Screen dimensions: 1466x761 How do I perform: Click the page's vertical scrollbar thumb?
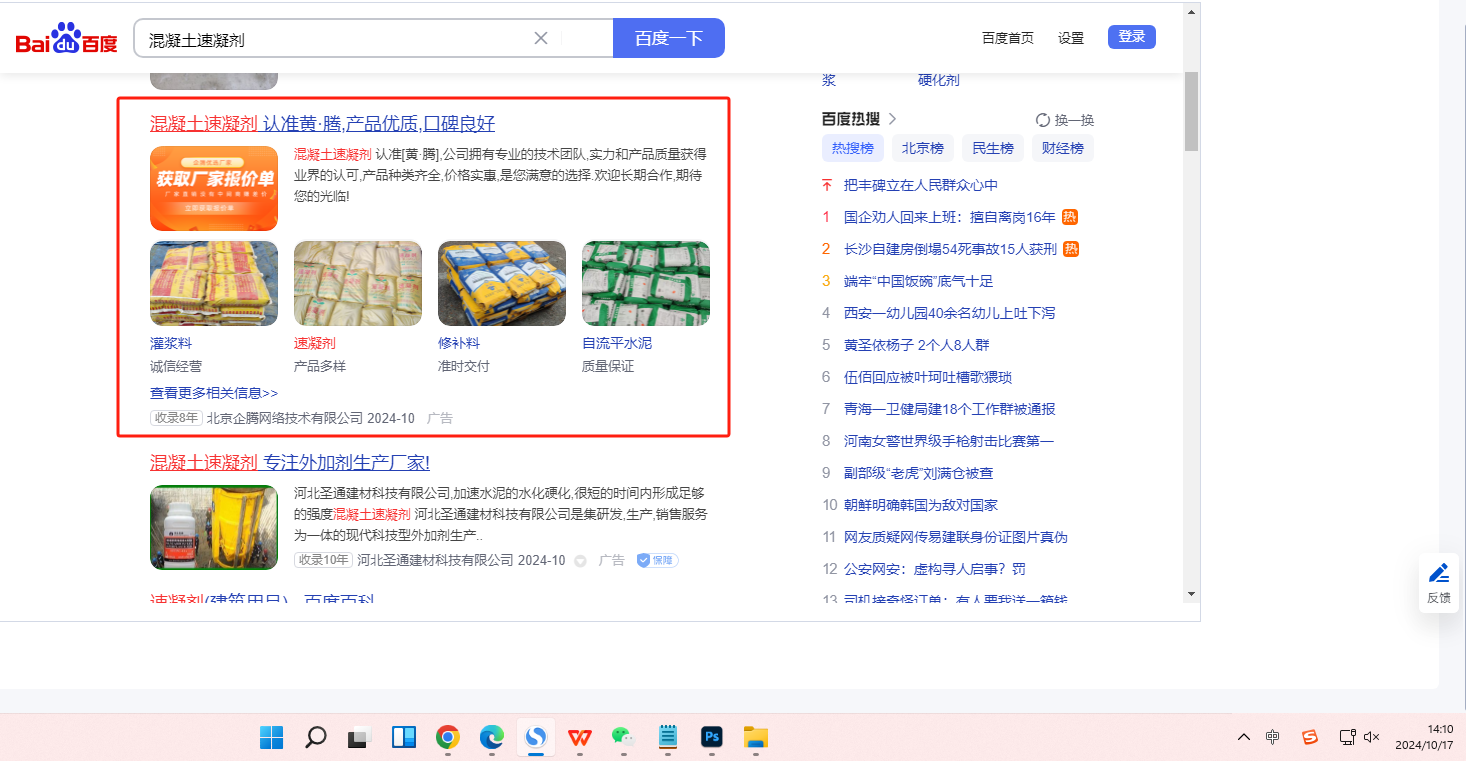(x=1191, y=111)
